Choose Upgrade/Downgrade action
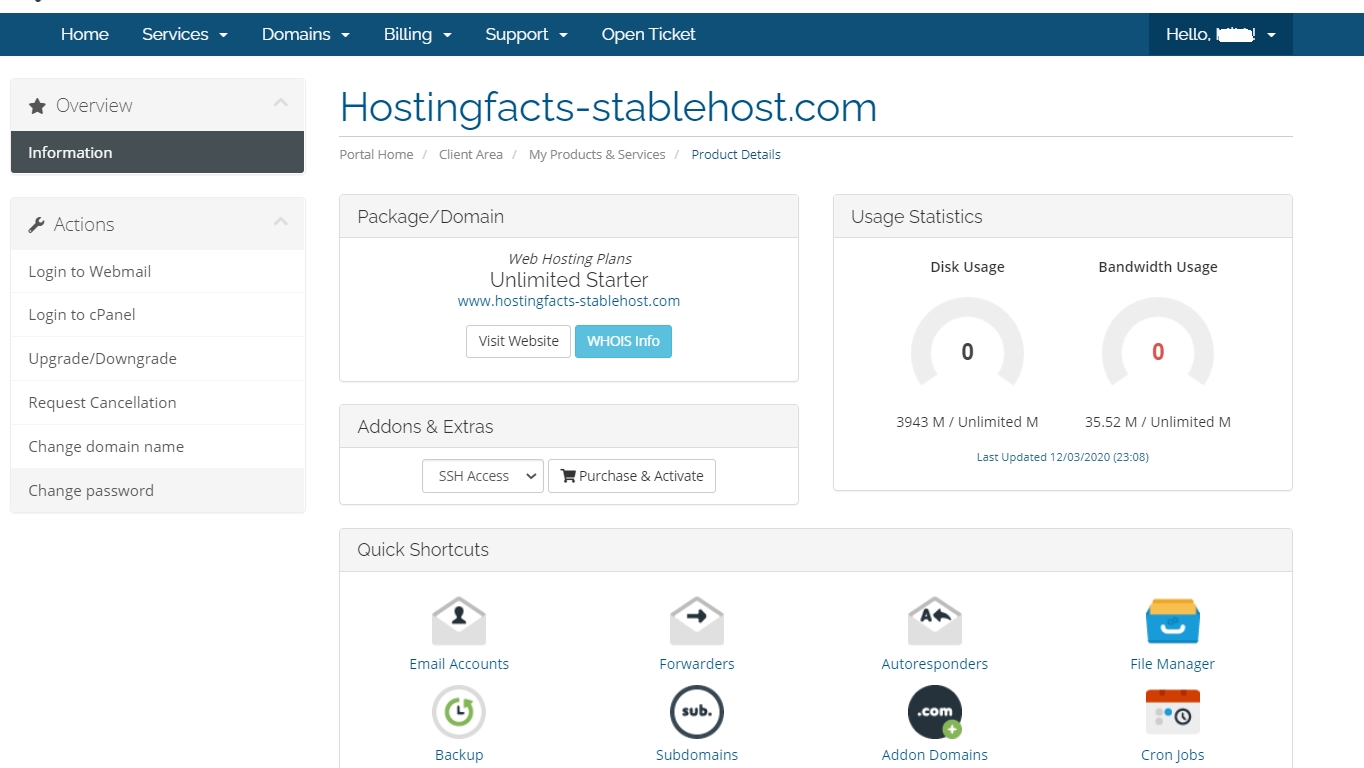The height and width of the screenshot is (768, 1364). click(x=158, y=359)
